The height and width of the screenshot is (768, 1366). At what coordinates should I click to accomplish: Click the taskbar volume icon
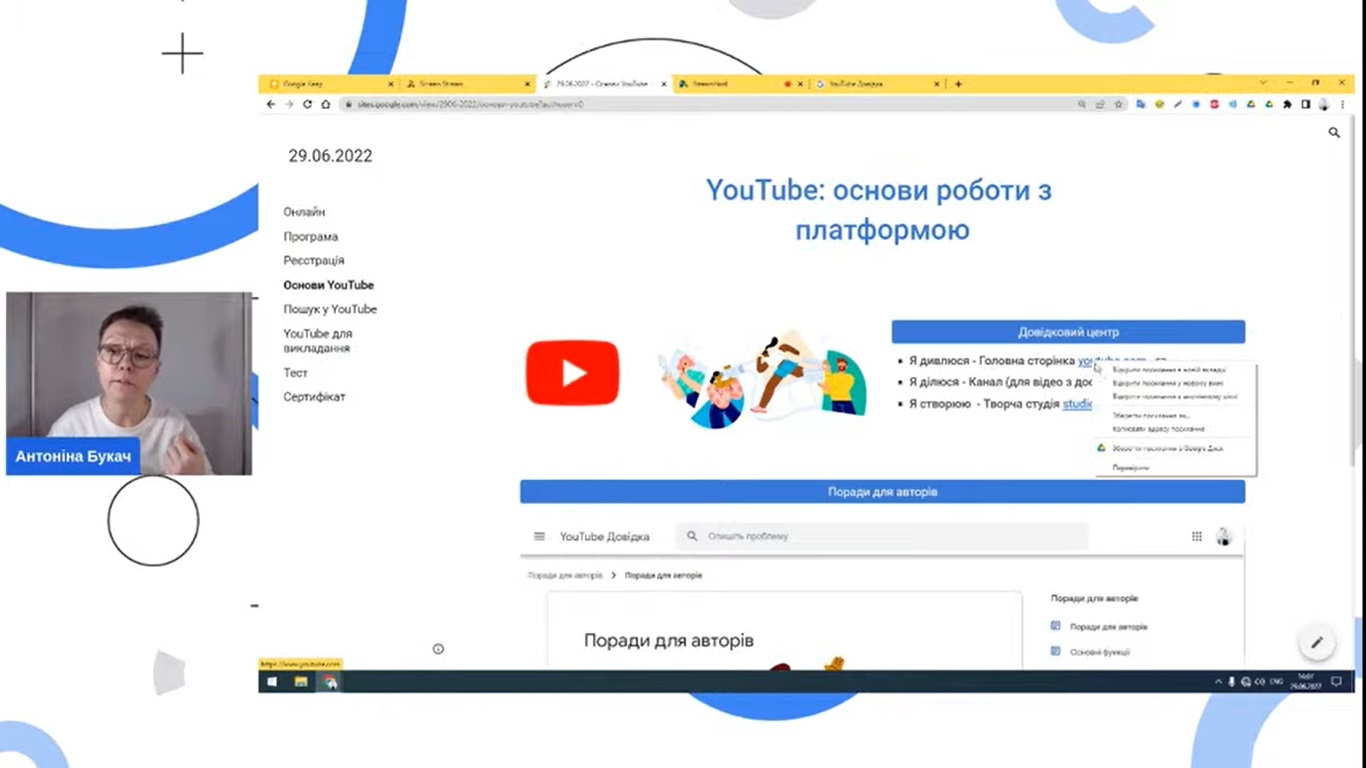coord(1259,682)
